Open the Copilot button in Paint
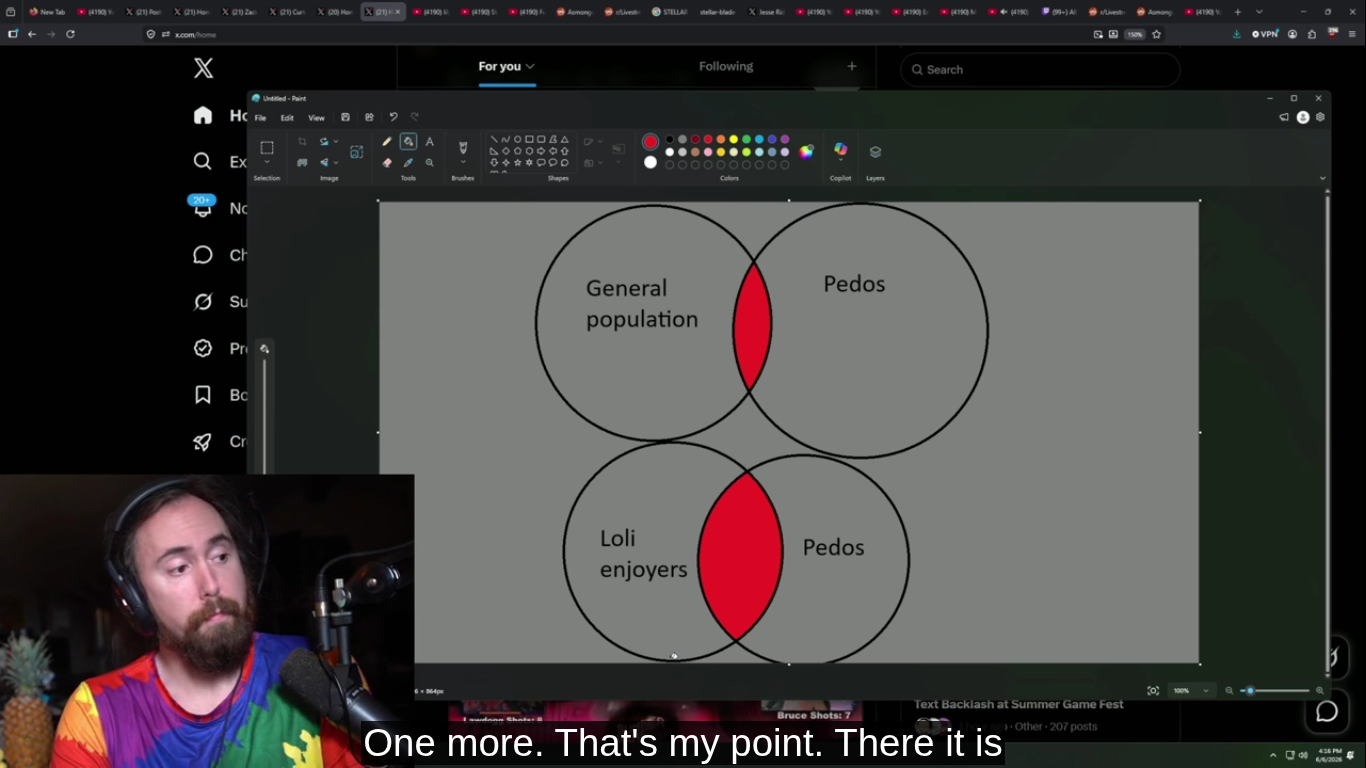The width and height of the screenshot is (1366, 768). (x=841, y=149)
